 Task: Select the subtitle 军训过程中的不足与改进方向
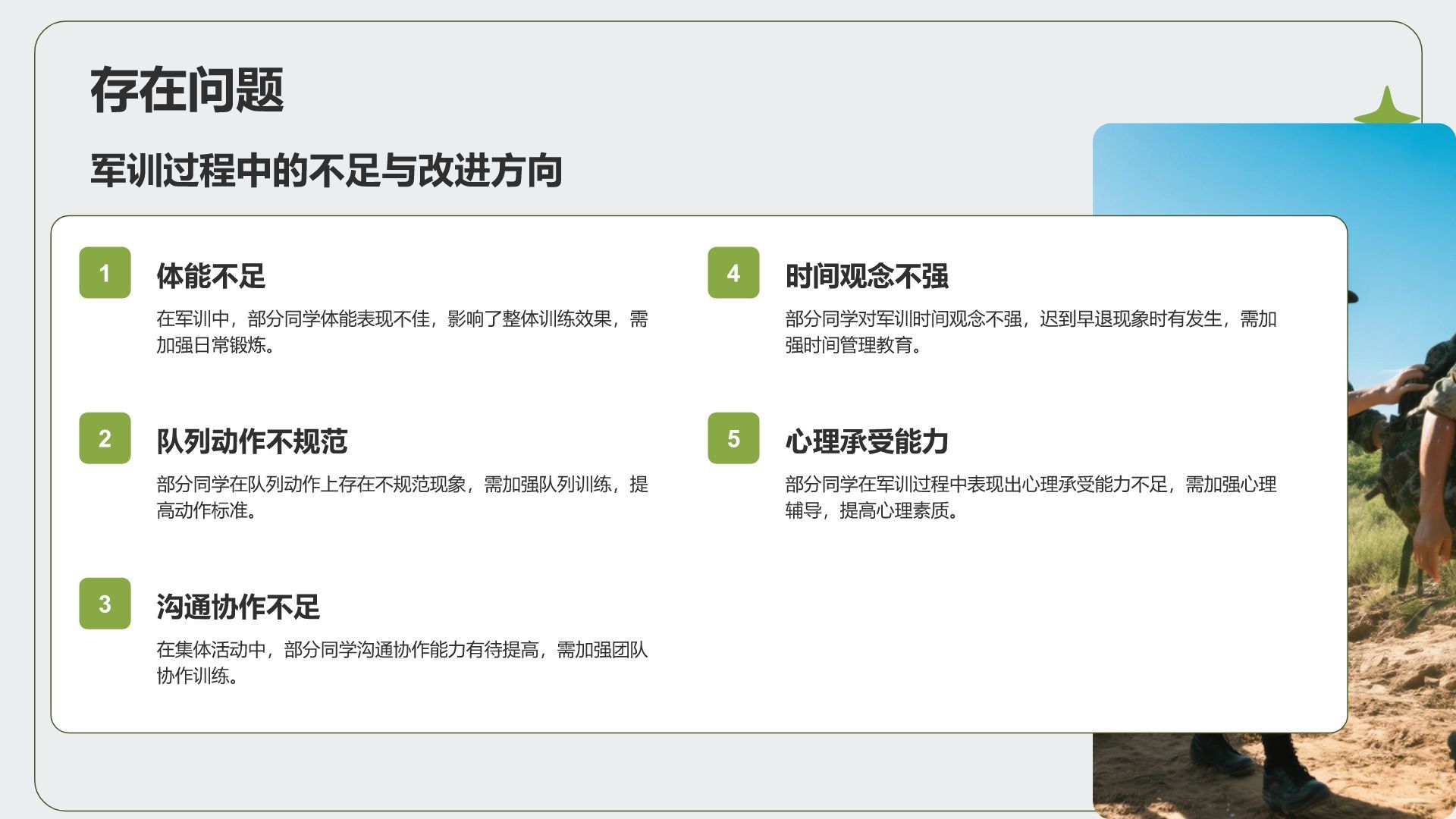pyautogui.click(x=326, y=170)
